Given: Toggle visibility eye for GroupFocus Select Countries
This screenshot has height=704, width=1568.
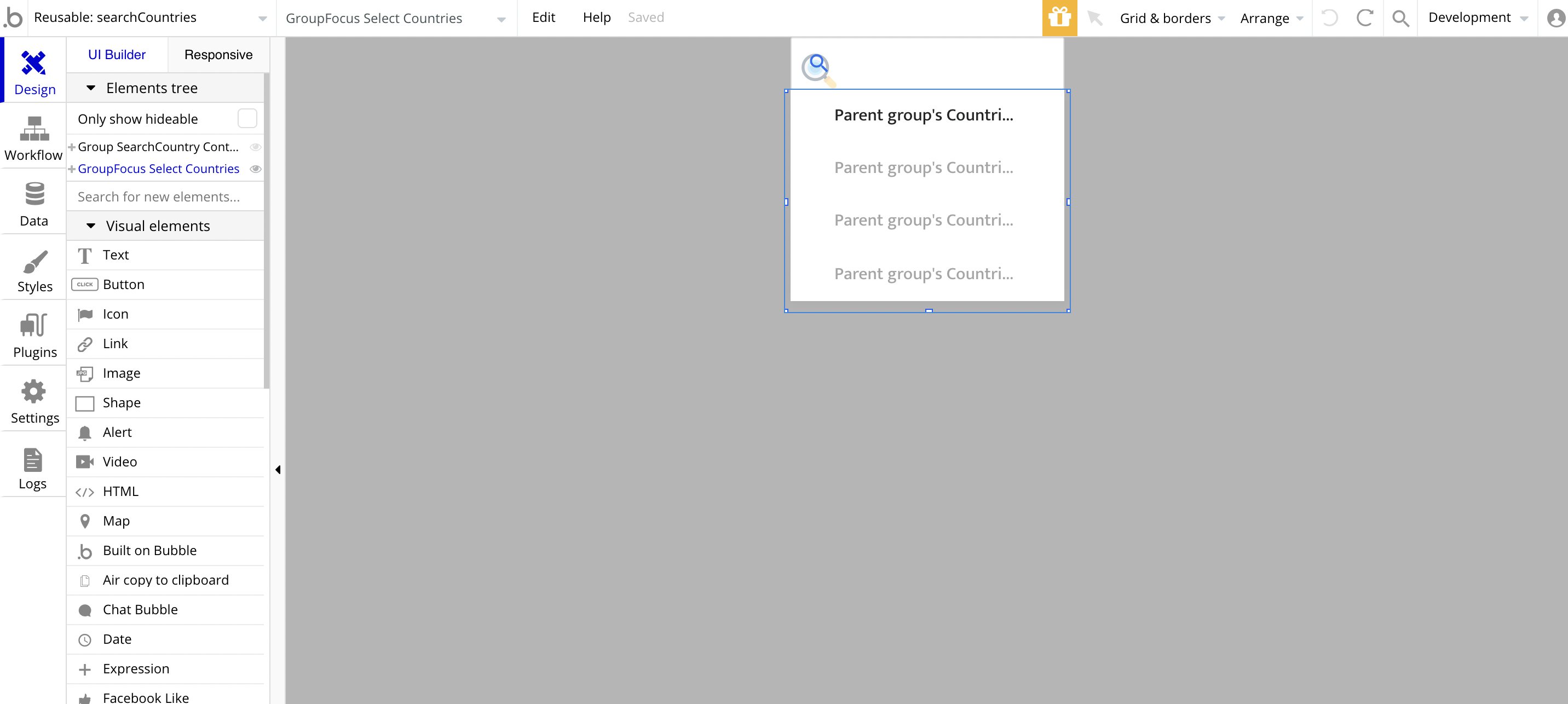Looking at the screenshot, I should (x=256, y=169).
